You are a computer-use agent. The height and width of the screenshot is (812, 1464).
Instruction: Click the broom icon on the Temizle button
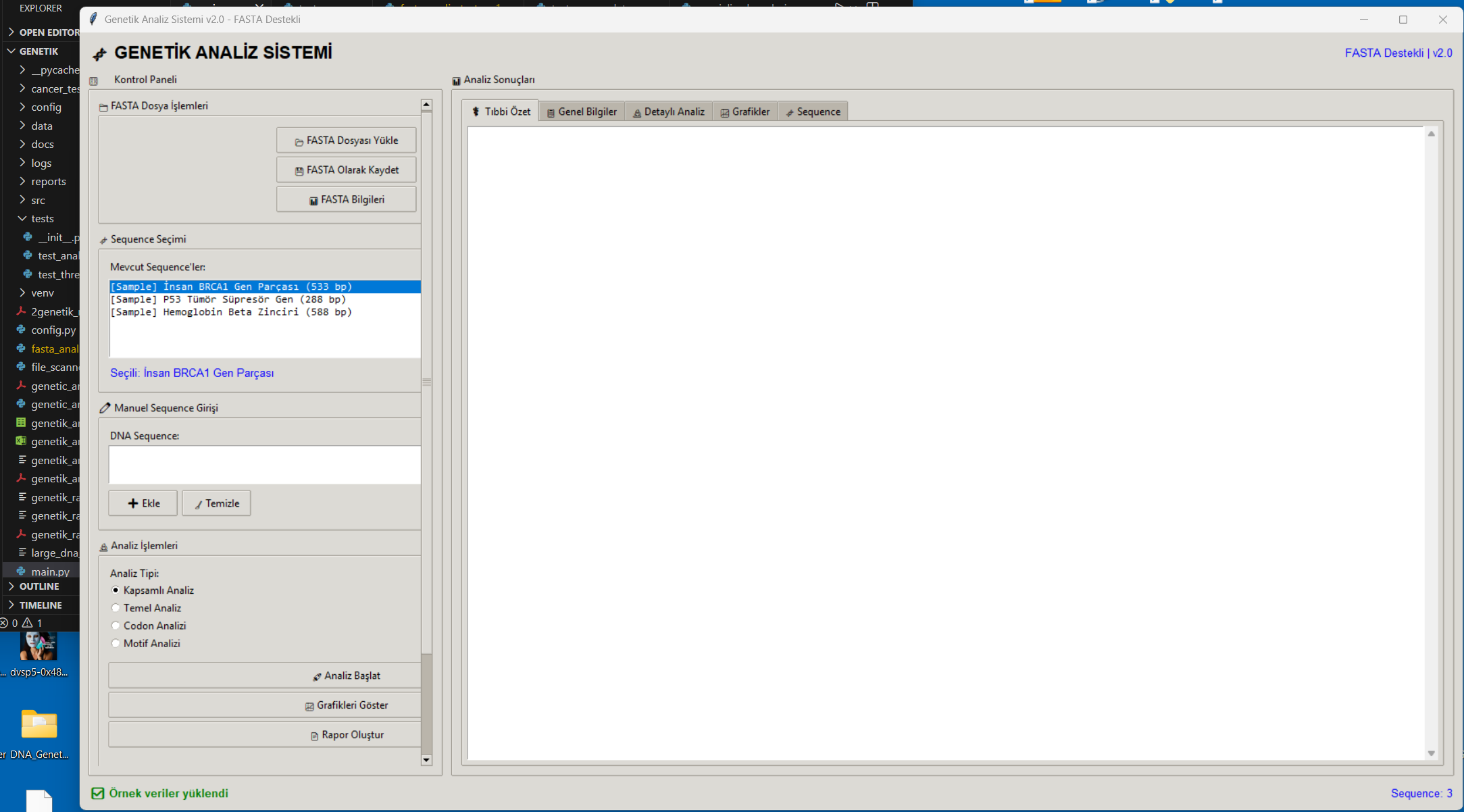coord(199,504)
